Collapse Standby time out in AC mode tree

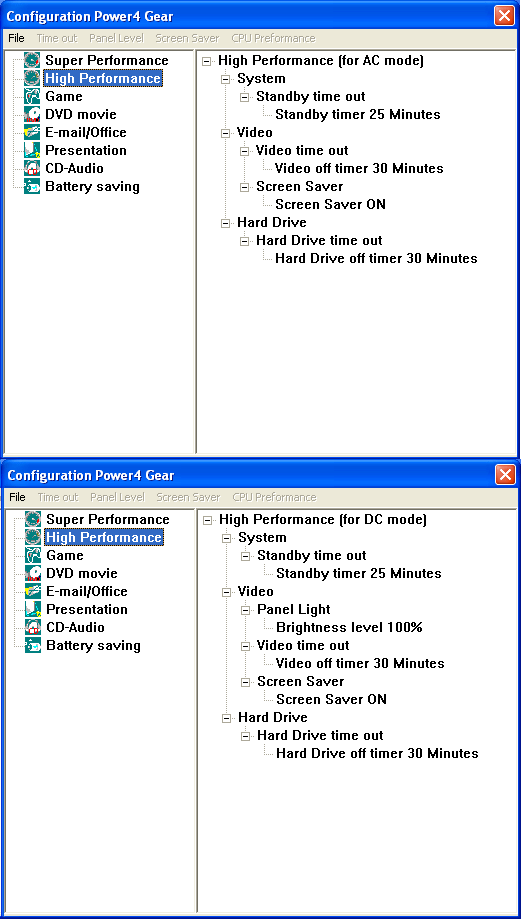245,97
